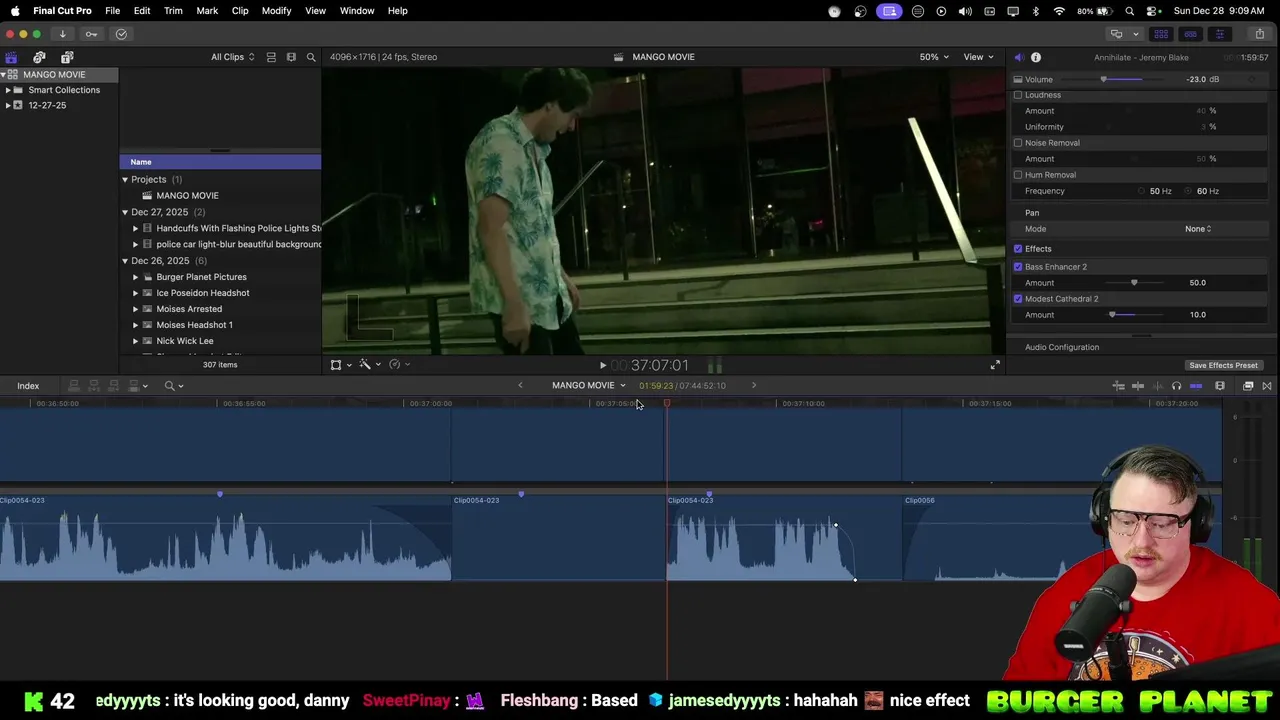Select the MANGO MOVIE project in browser

coord(187,196)
